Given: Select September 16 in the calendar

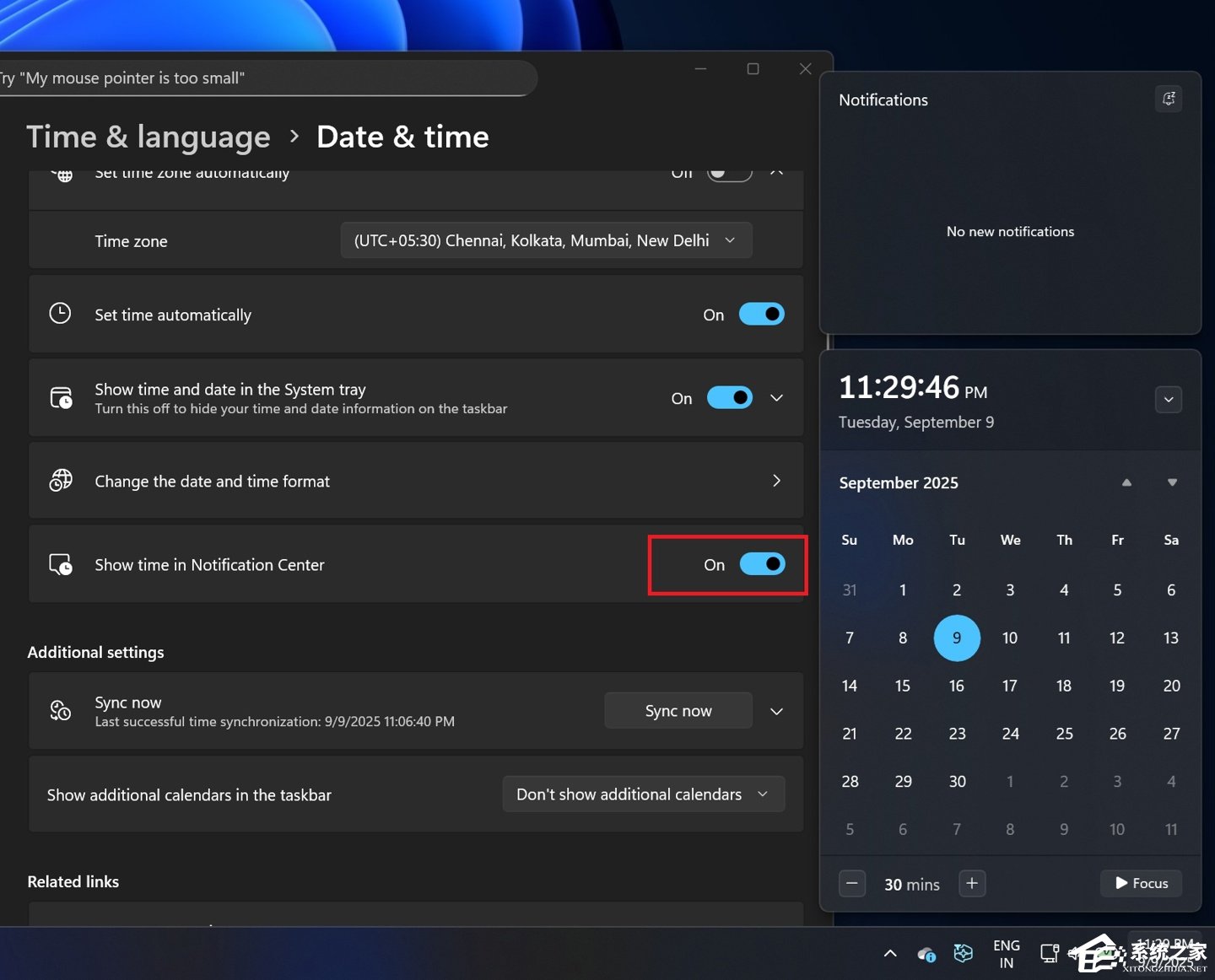Looking at the screenshot, I should 957,686.
